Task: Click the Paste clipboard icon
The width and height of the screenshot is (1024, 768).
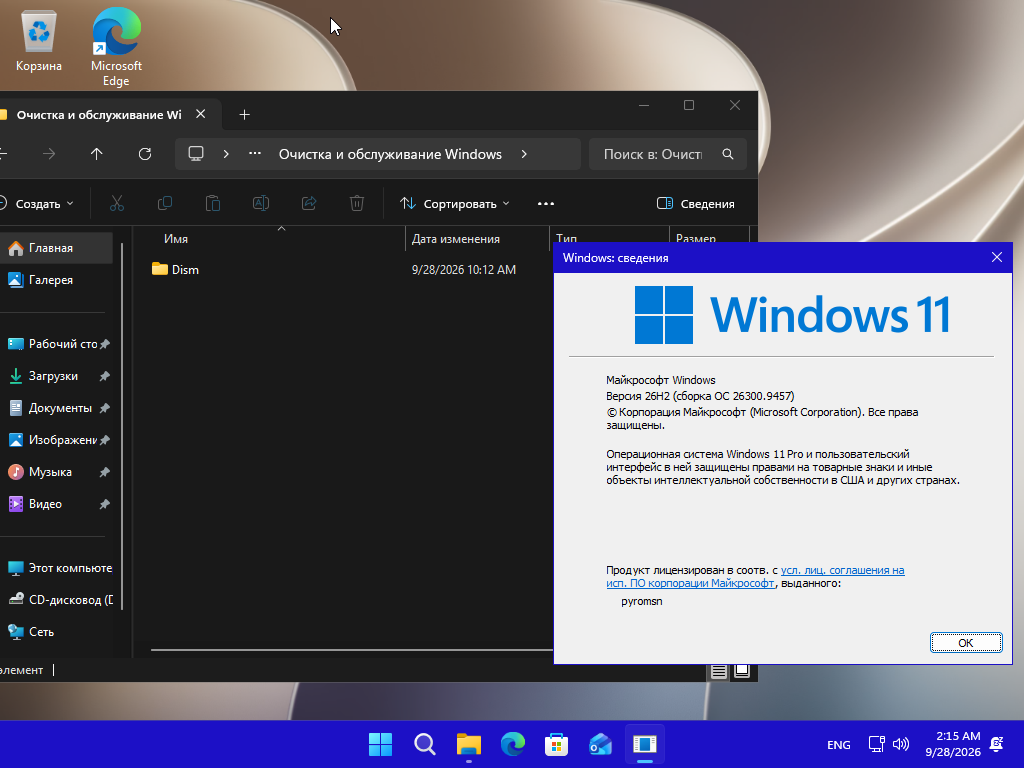Action: [x=213, y=204]
